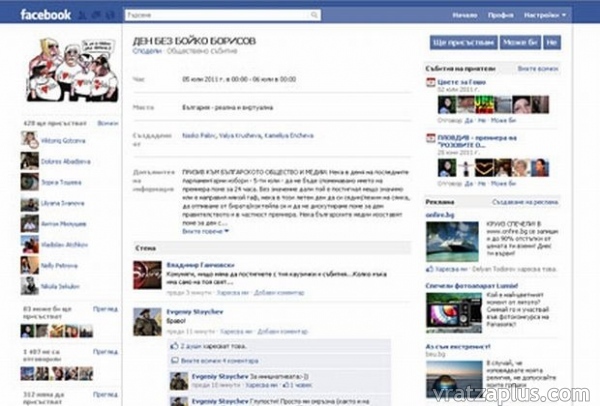This screenshot has height=406, width=600.
Task: Click the event cartoon picture
Action: tap(72, 70)
